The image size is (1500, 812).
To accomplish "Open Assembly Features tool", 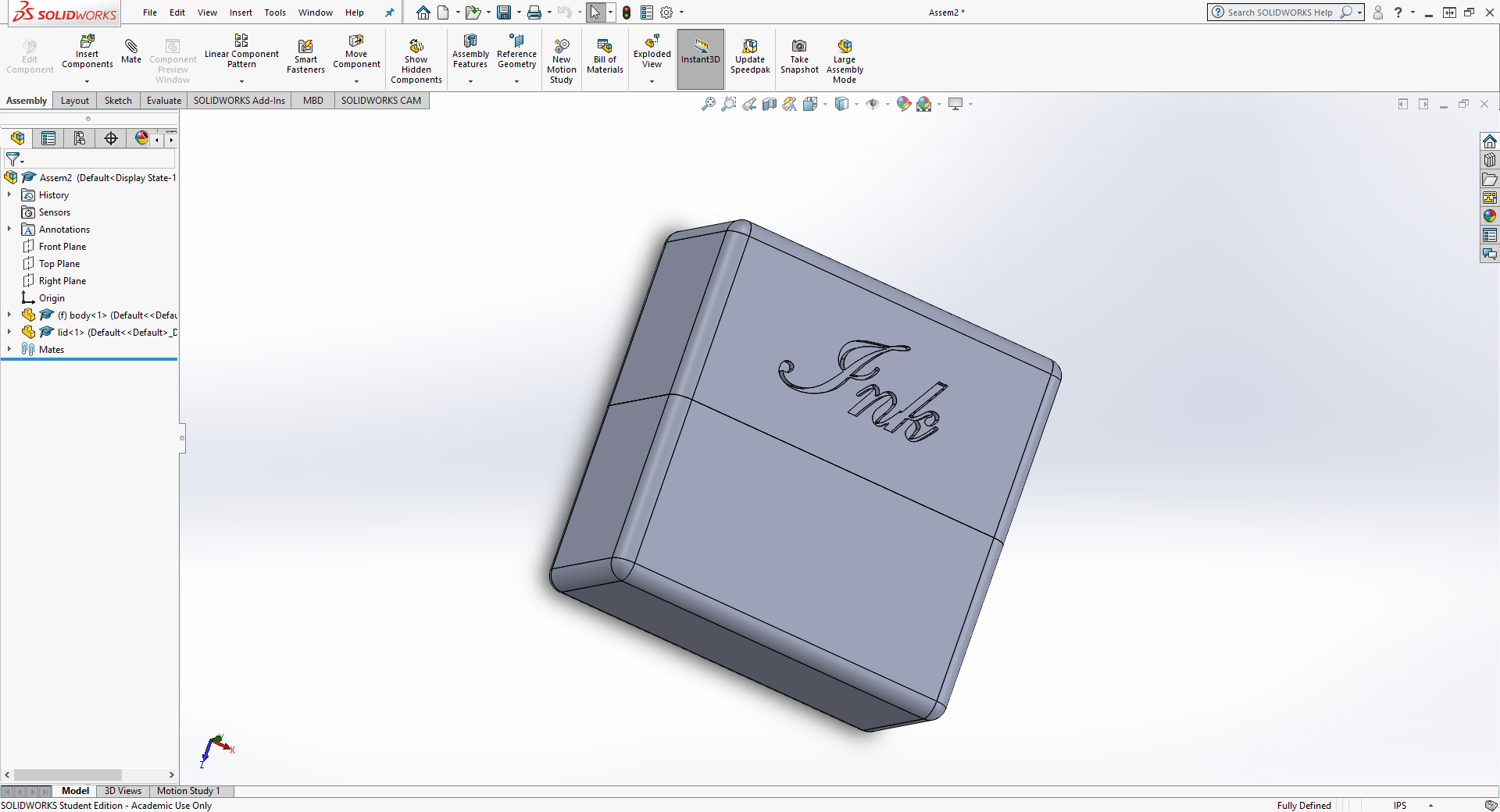I will (470, 52).
